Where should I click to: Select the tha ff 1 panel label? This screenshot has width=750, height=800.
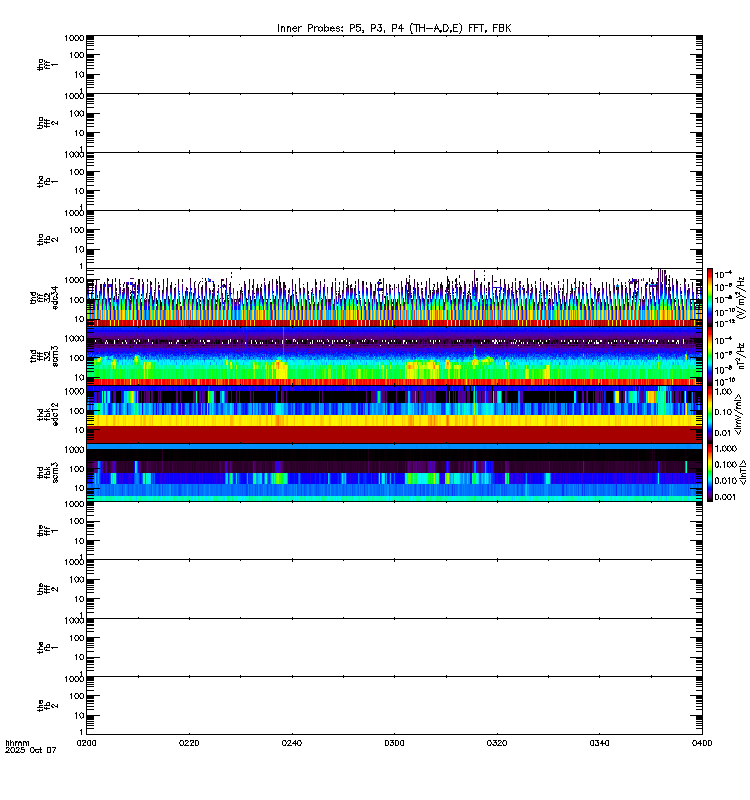click(x=47, y=65)
